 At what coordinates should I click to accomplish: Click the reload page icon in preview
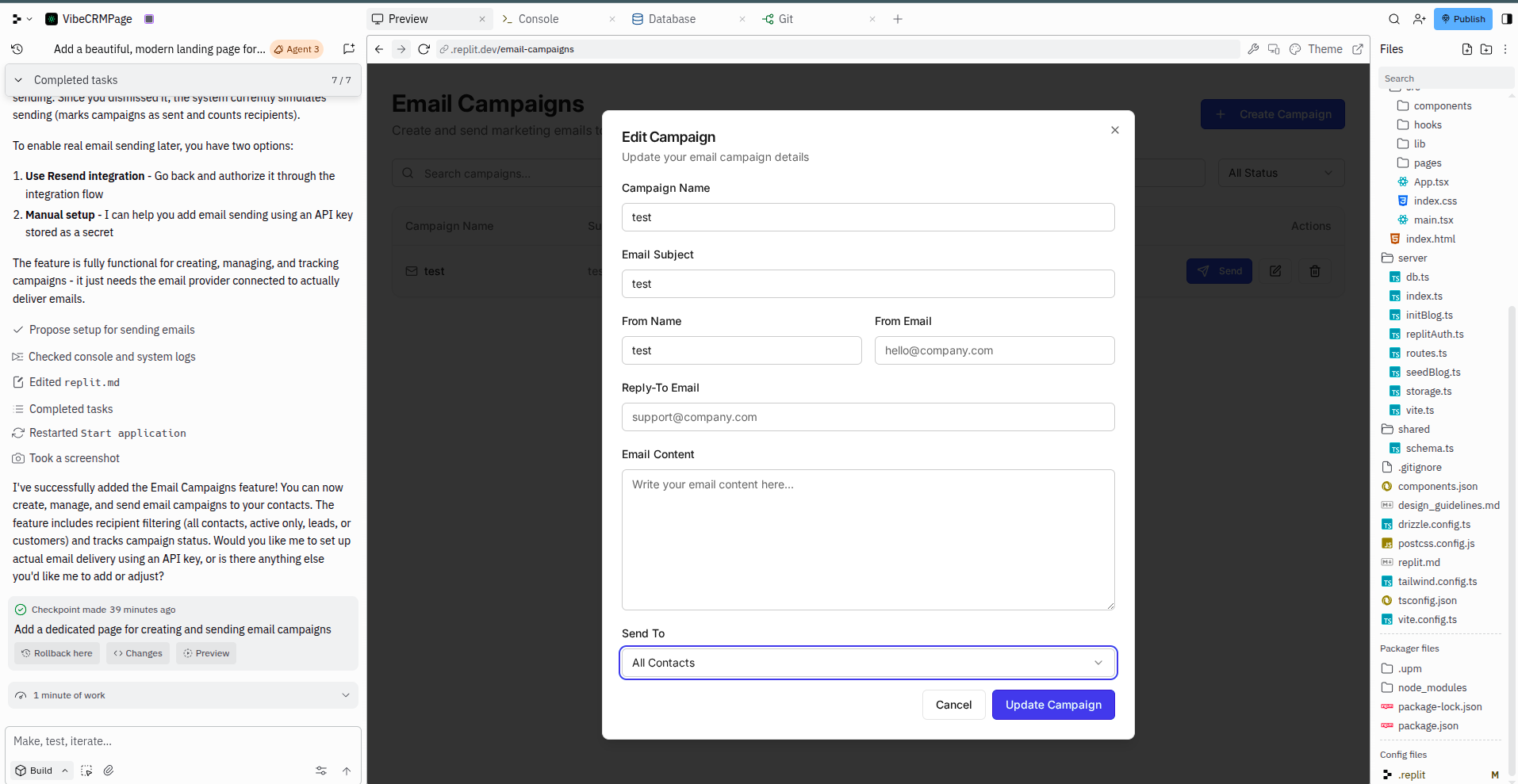[x=424, y=49]
